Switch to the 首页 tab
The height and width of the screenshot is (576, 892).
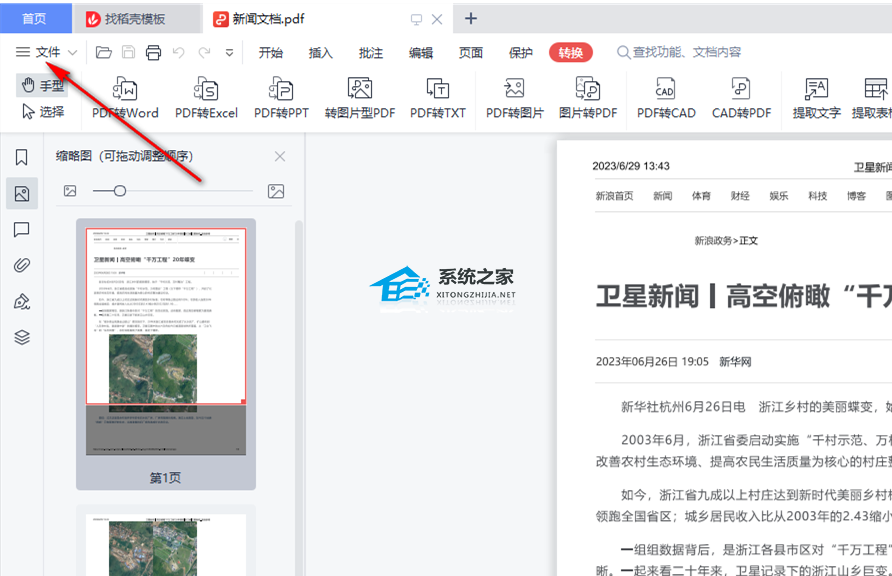point(35,18)
